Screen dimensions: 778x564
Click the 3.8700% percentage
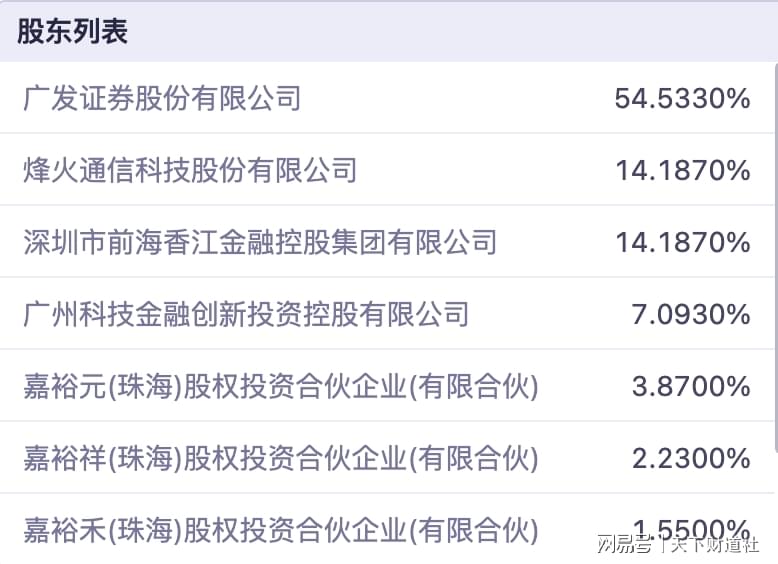click(x=690, y=386)
